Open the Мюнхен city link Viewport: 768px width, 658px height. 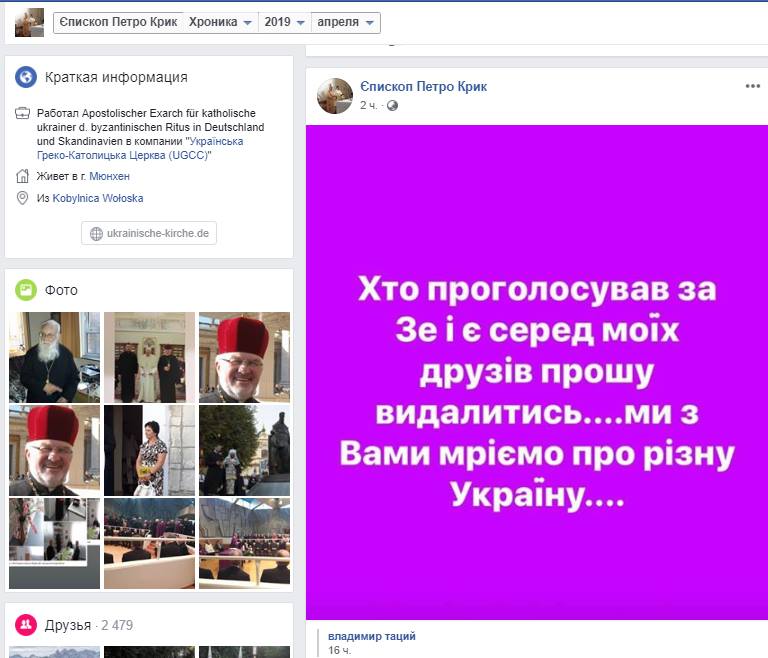[109, 176]
